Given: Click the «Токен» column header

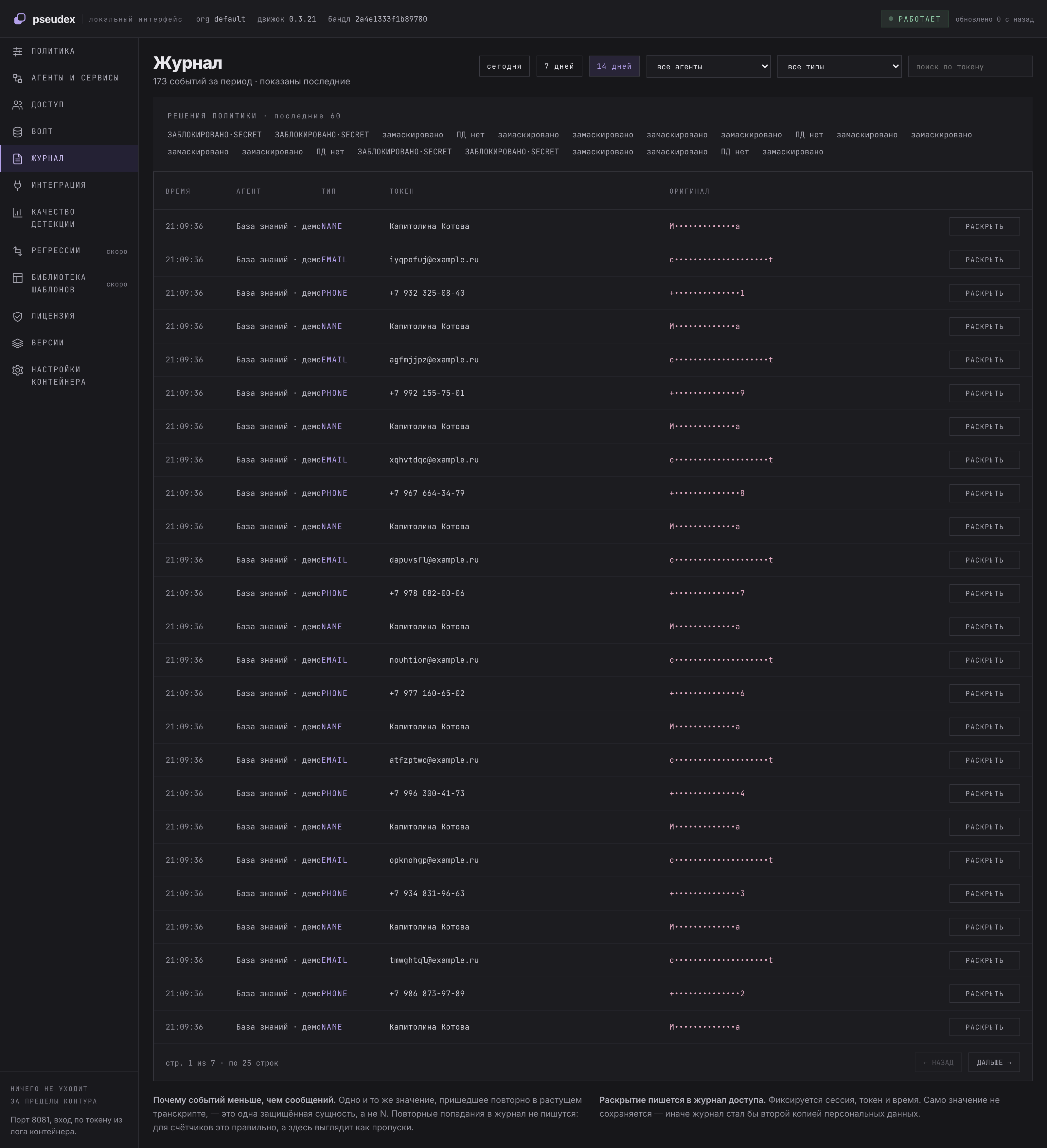Looking at the screenshot, I should 401,191.
